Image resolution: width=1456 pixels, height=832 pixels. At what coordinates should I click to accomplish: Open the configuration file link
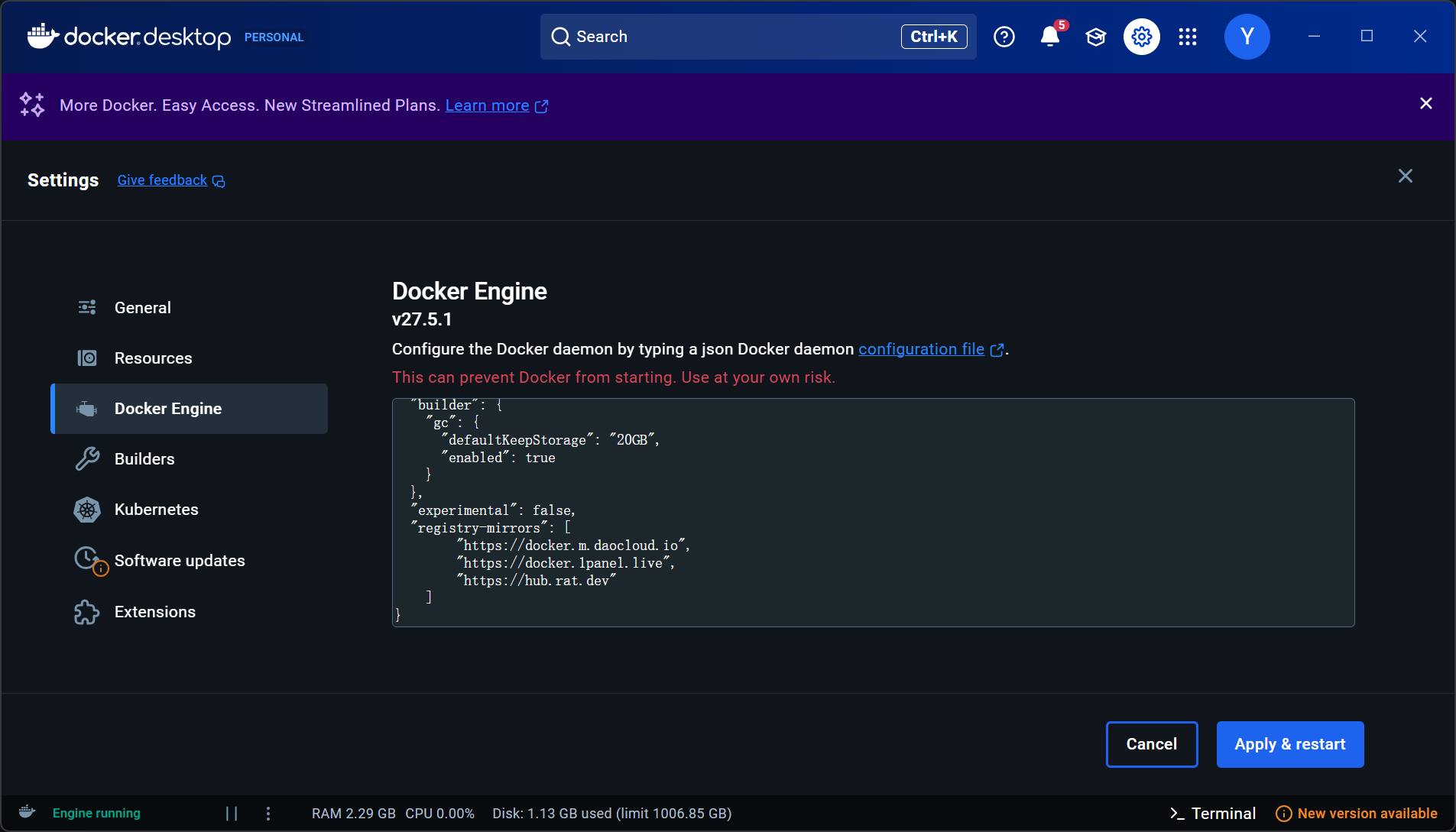921,349
